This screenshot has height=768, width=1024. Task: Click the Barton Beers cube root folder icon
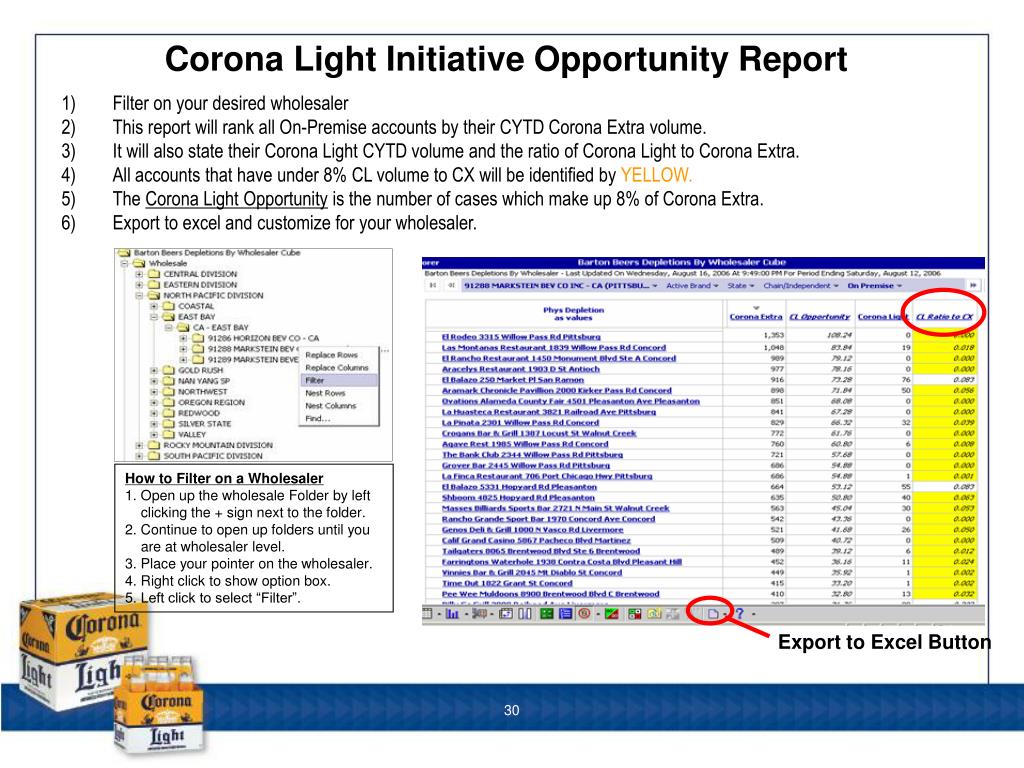124,253
